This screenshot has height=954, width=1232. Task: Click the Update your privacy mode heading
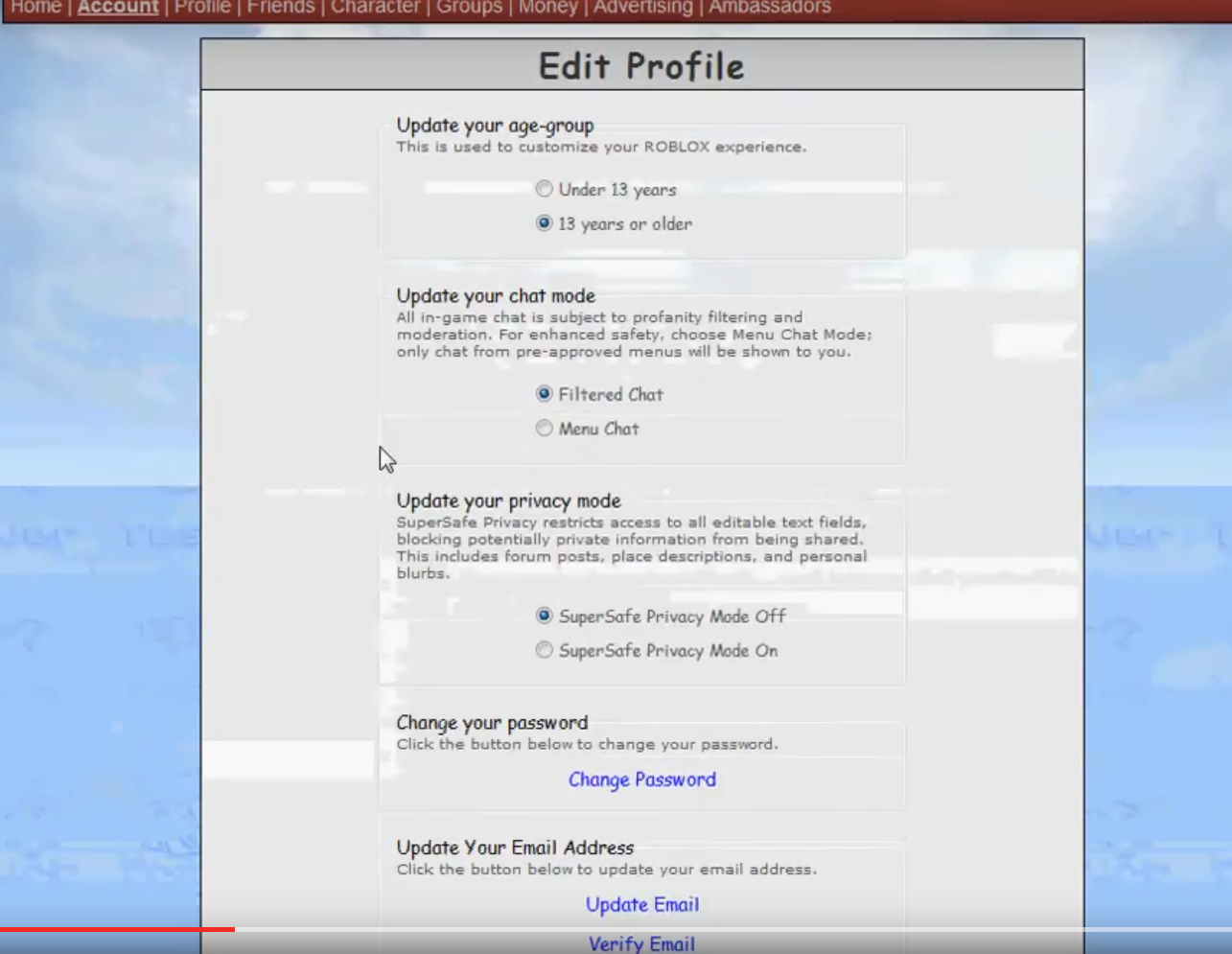coord(509,501)
